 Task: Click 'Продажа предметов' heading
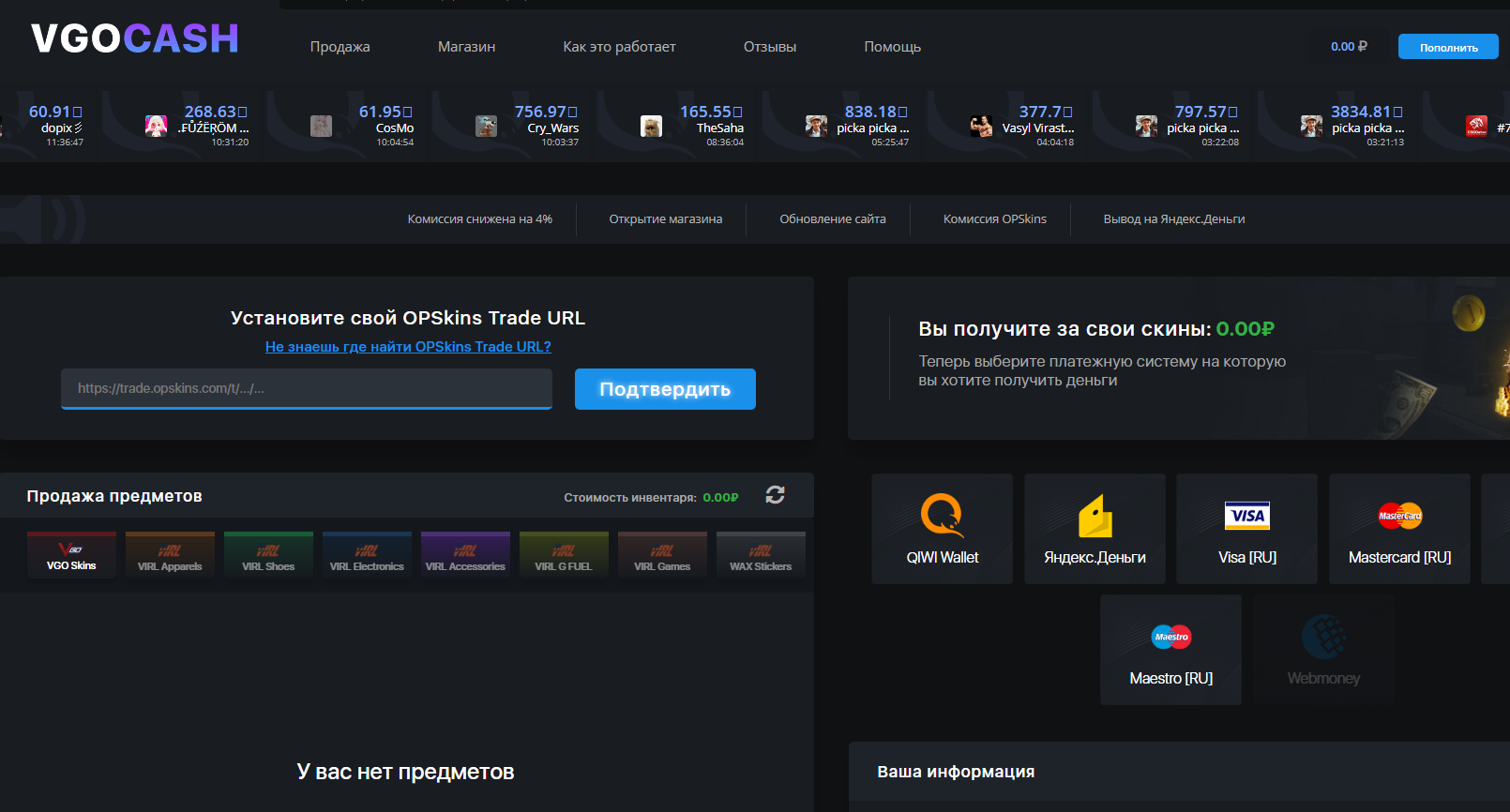tap(114, 496)
